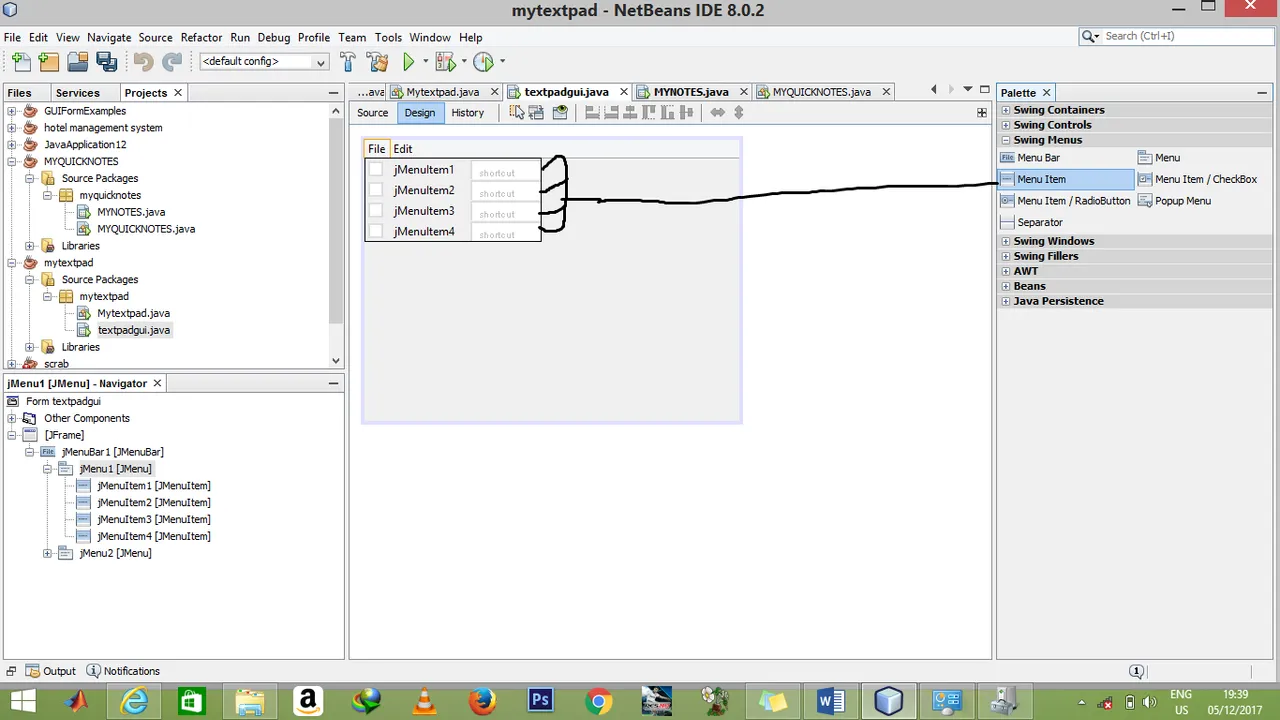Click the Build Project hammer icon
1280x720 pixels.
[348, 62]
